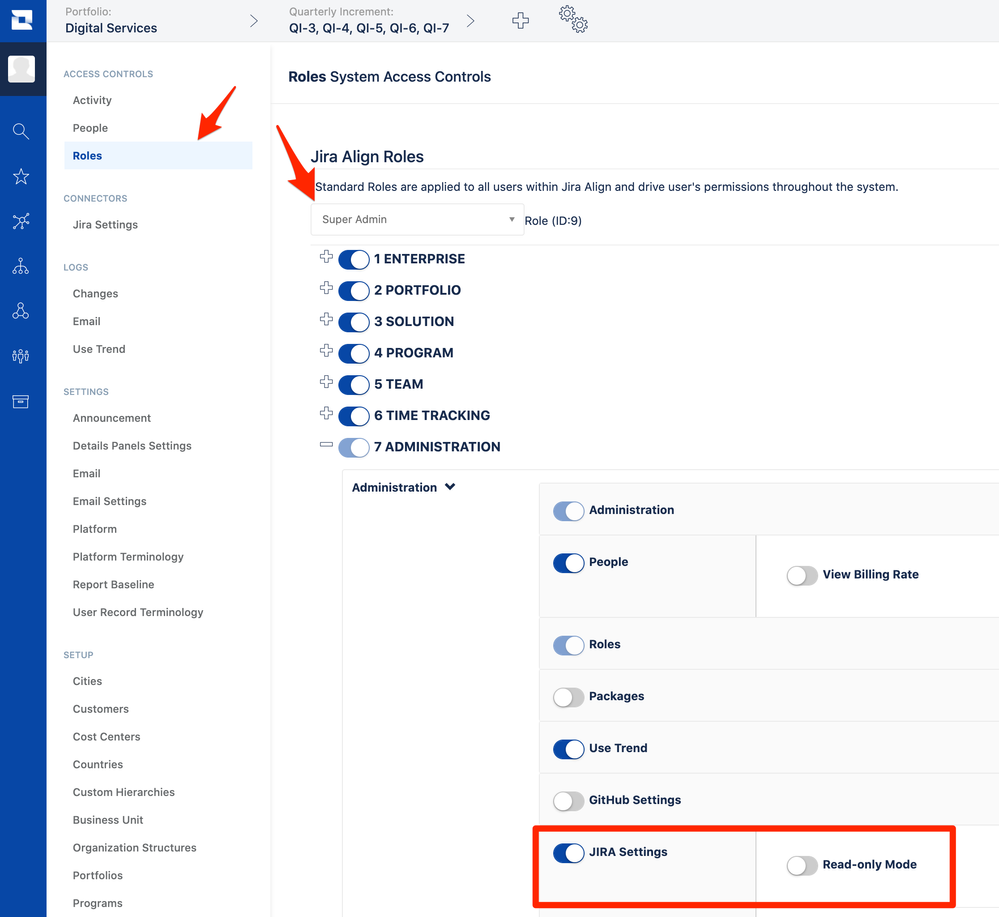Collapse the Administration section chevron
Image resolution: width=999 pixels, height=917 pixels.
[450, 487]
